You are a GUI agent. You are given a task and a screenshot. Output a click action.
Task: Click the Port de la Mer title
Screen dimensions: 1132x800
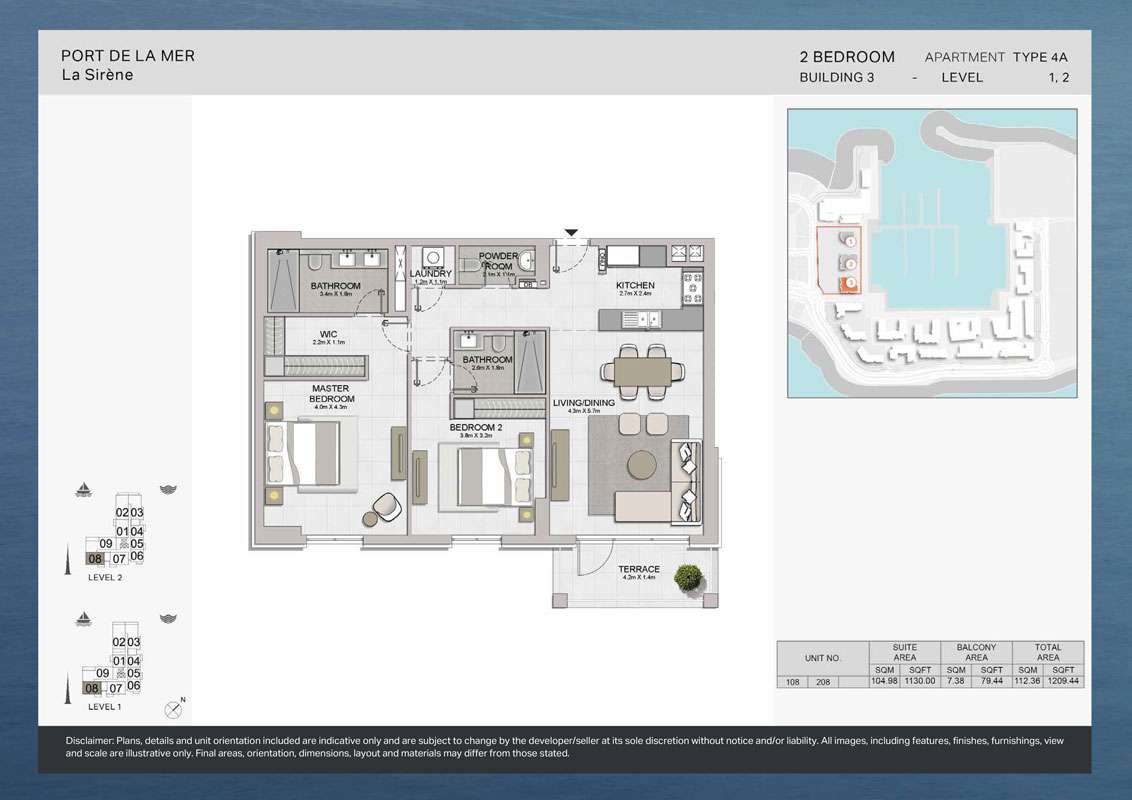[128, 56]
